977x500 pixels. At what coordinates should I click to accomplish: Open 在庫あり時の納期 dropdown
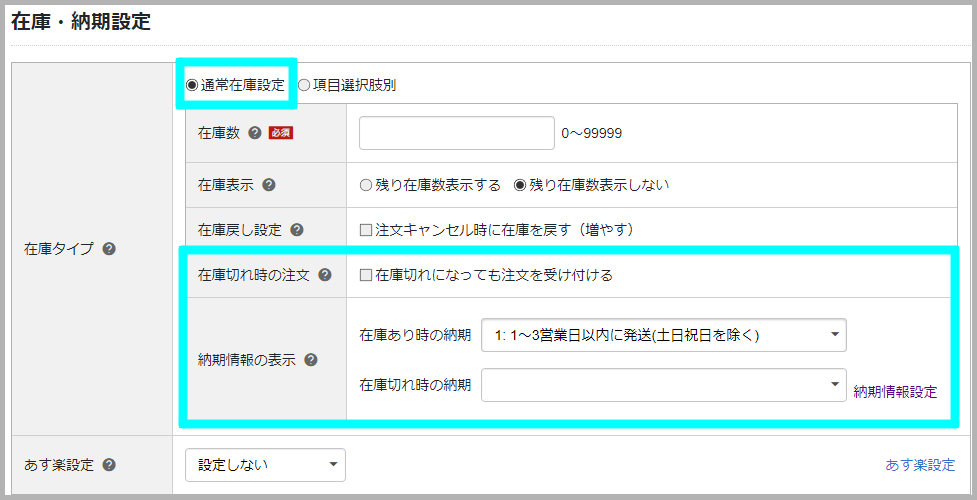coord(664,335)
